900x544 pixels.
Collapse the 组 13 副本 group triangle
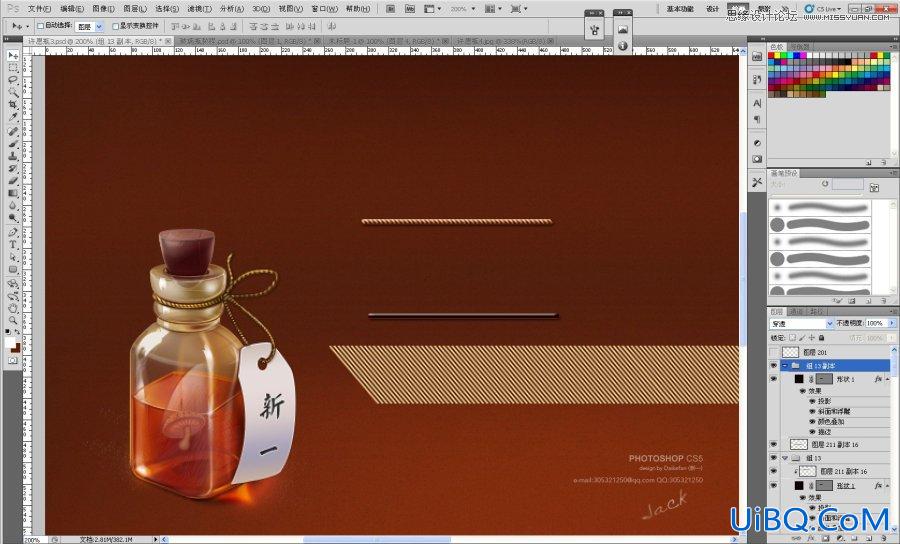[785, 366]
